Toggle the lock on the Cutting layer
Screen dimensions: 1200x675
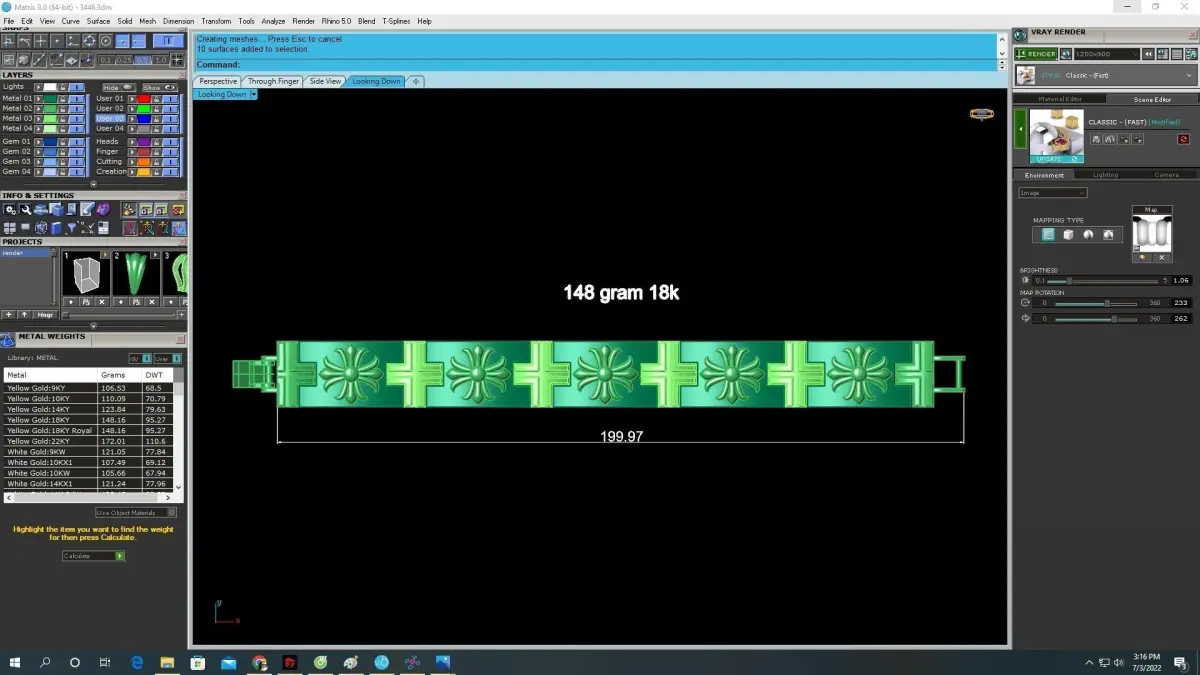click(x=156, y=162)
